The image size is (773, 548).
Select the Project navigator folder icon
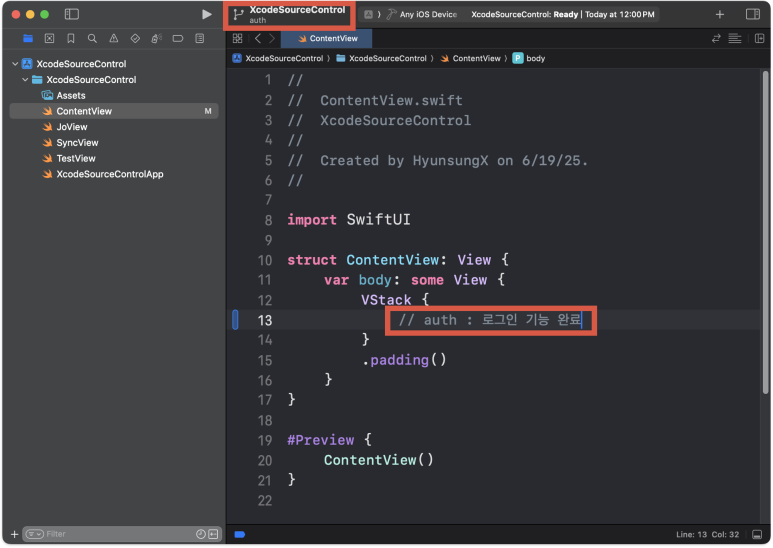28,38
